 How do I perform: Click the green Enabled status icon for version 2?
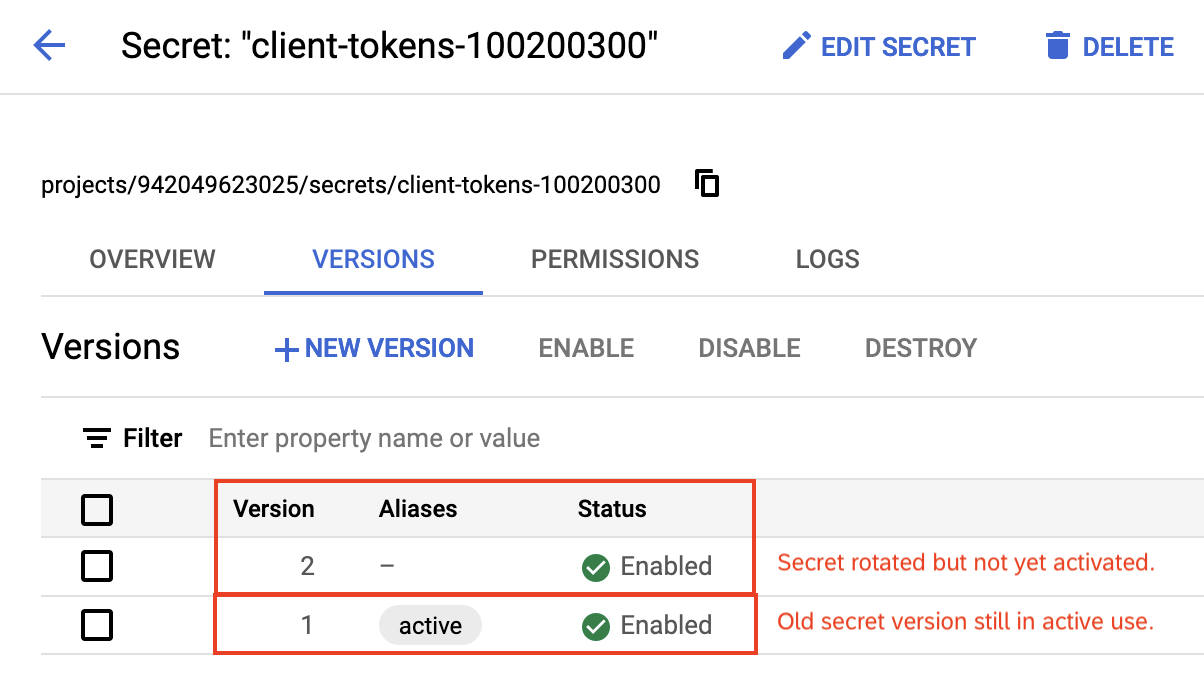point(596,566)
